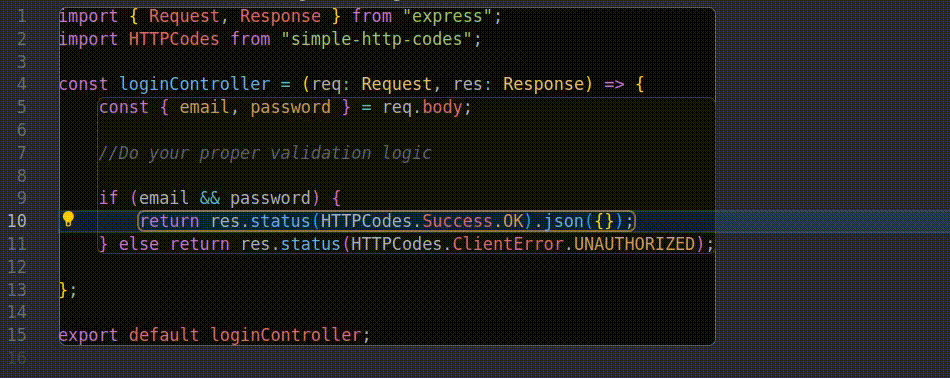Click loginController in the const declaration
This screenshot has height=378, width=950.
pyautogui.click(x=194, y=84)
